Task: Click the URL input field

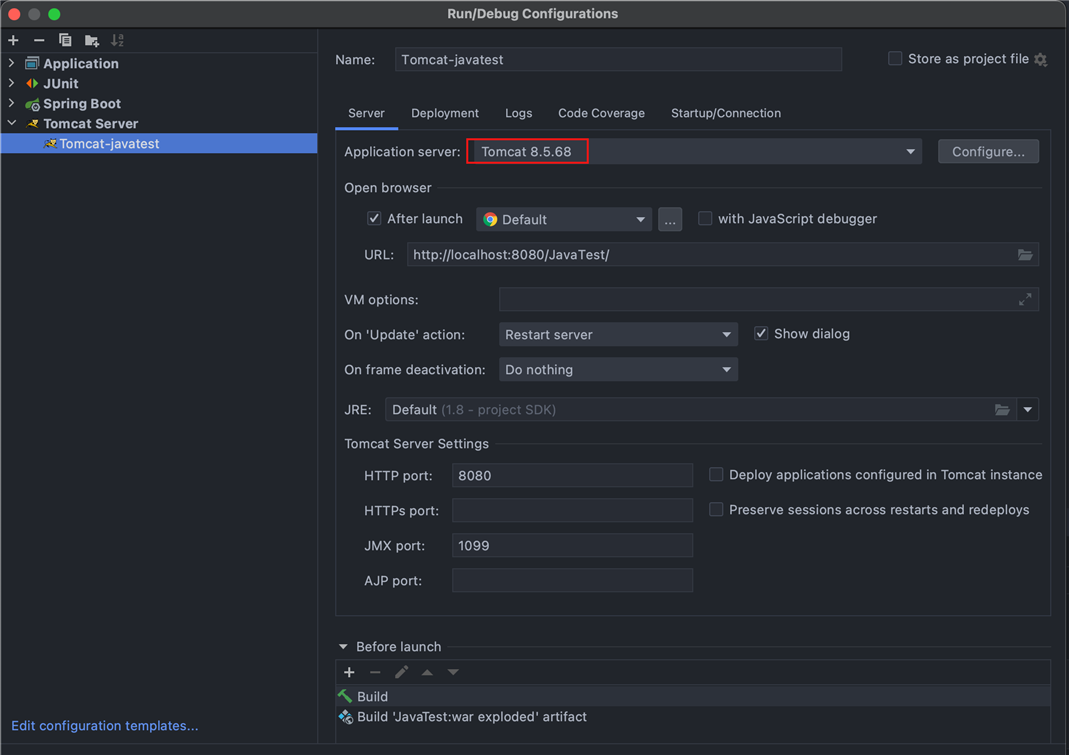Action: [723, 254]
